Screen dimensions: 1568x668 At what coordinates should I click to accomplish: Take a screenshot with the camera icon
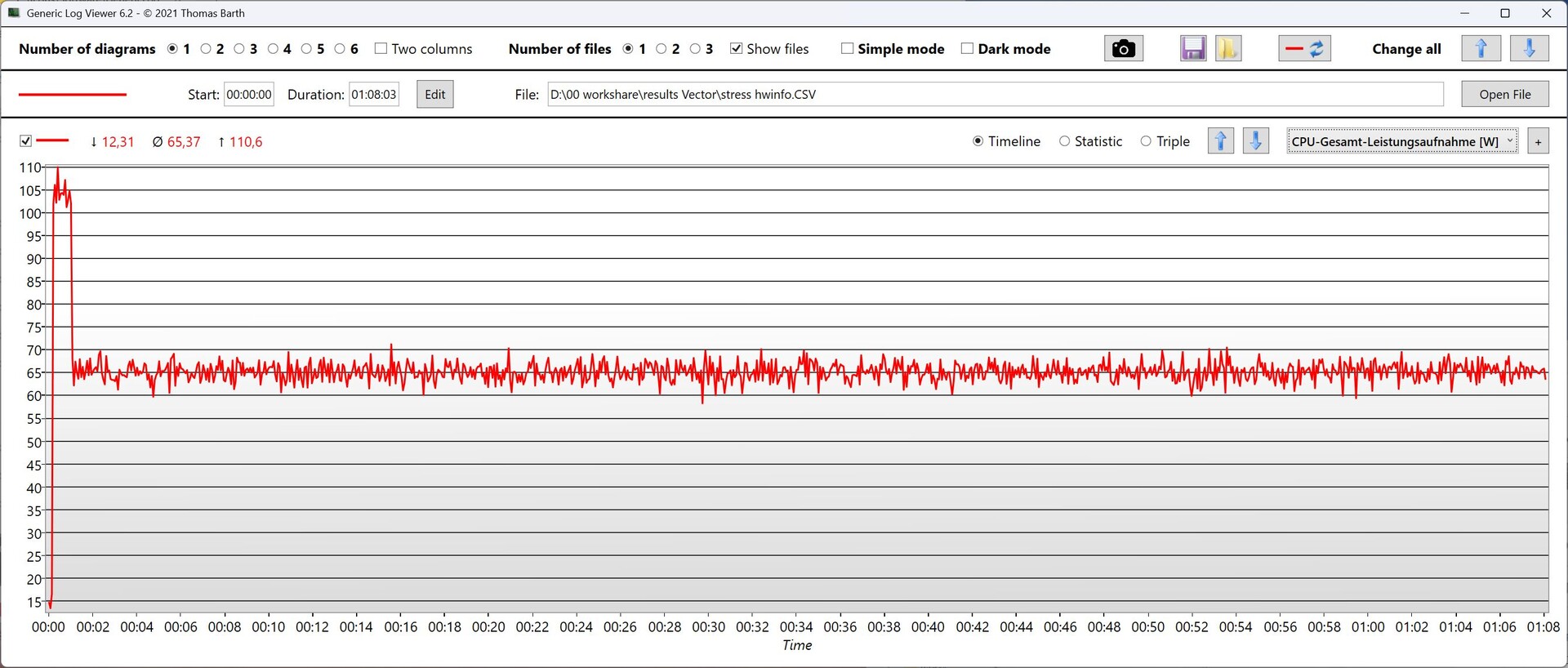[1123, 49]
